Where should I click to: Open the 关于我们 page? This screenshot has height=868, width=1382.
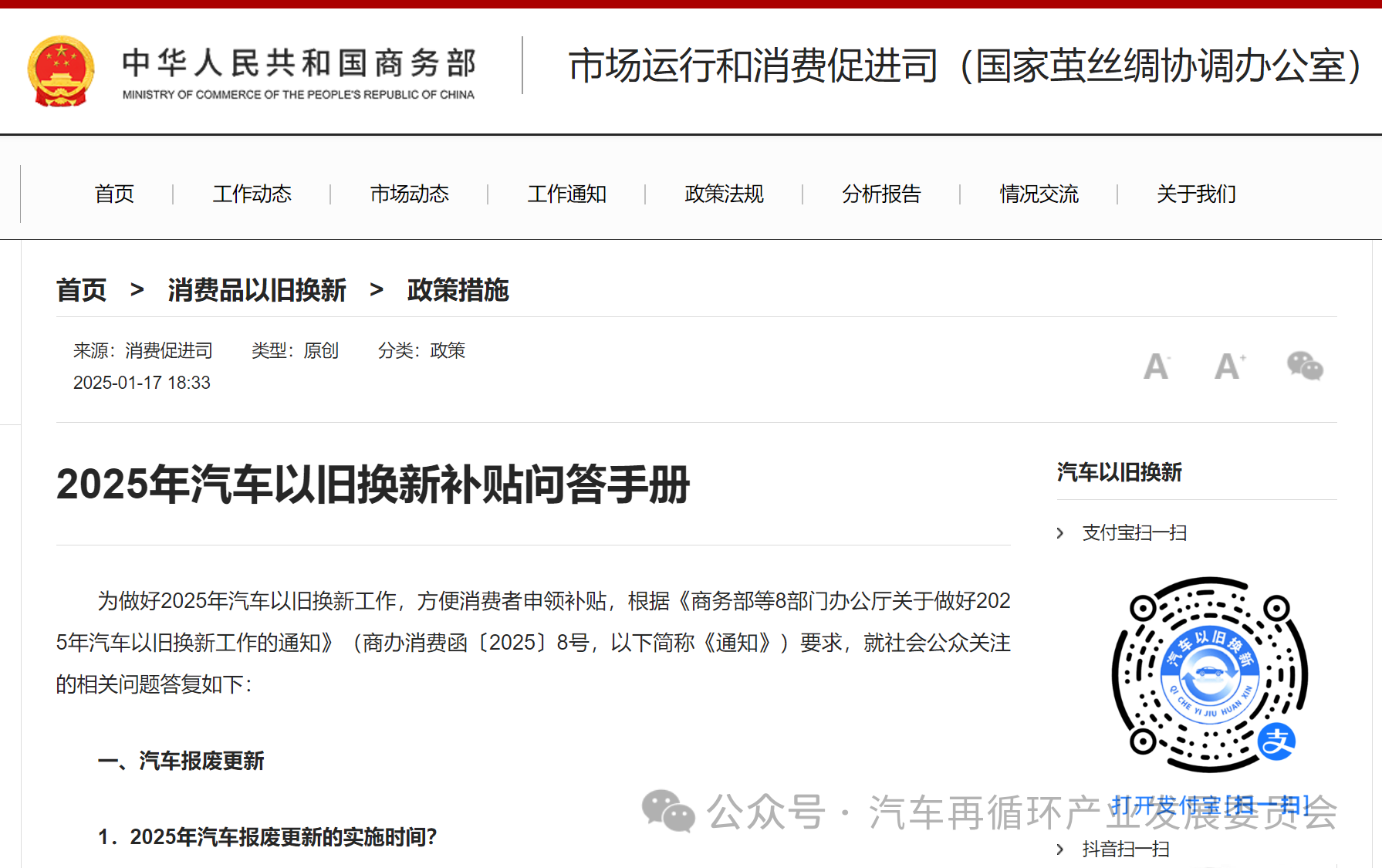(x=1196, y=194)
